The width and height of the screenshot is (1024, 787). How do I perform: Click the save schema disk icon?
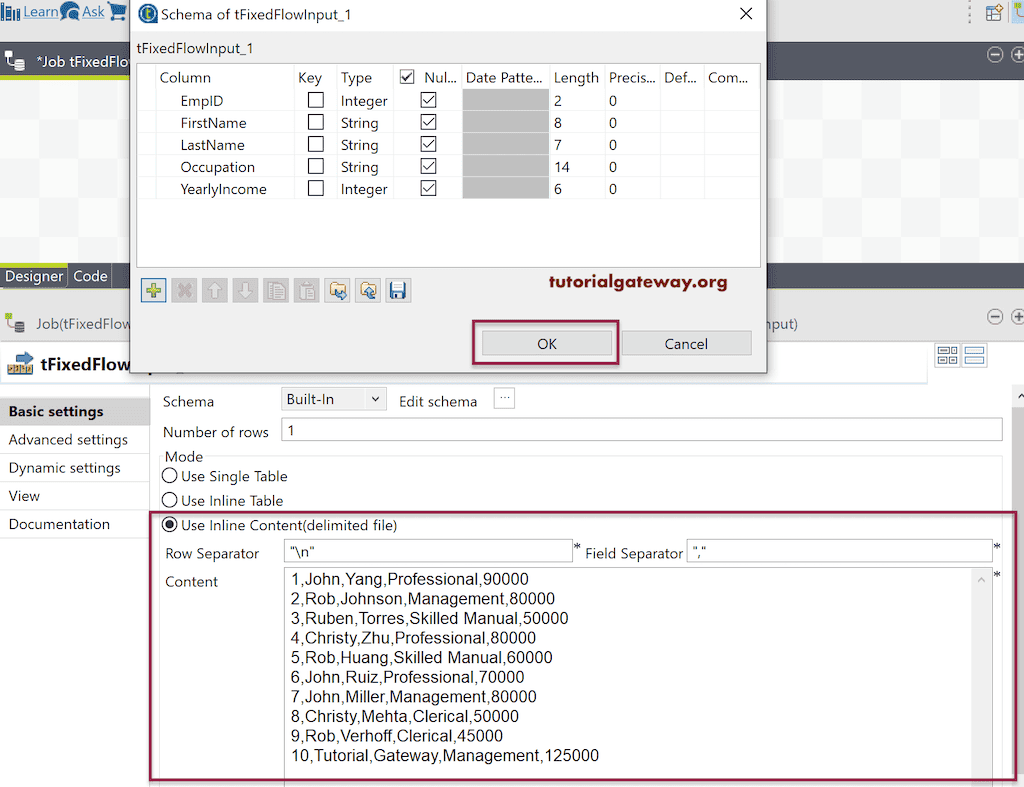pyautogui.click(x=398, y=290)
